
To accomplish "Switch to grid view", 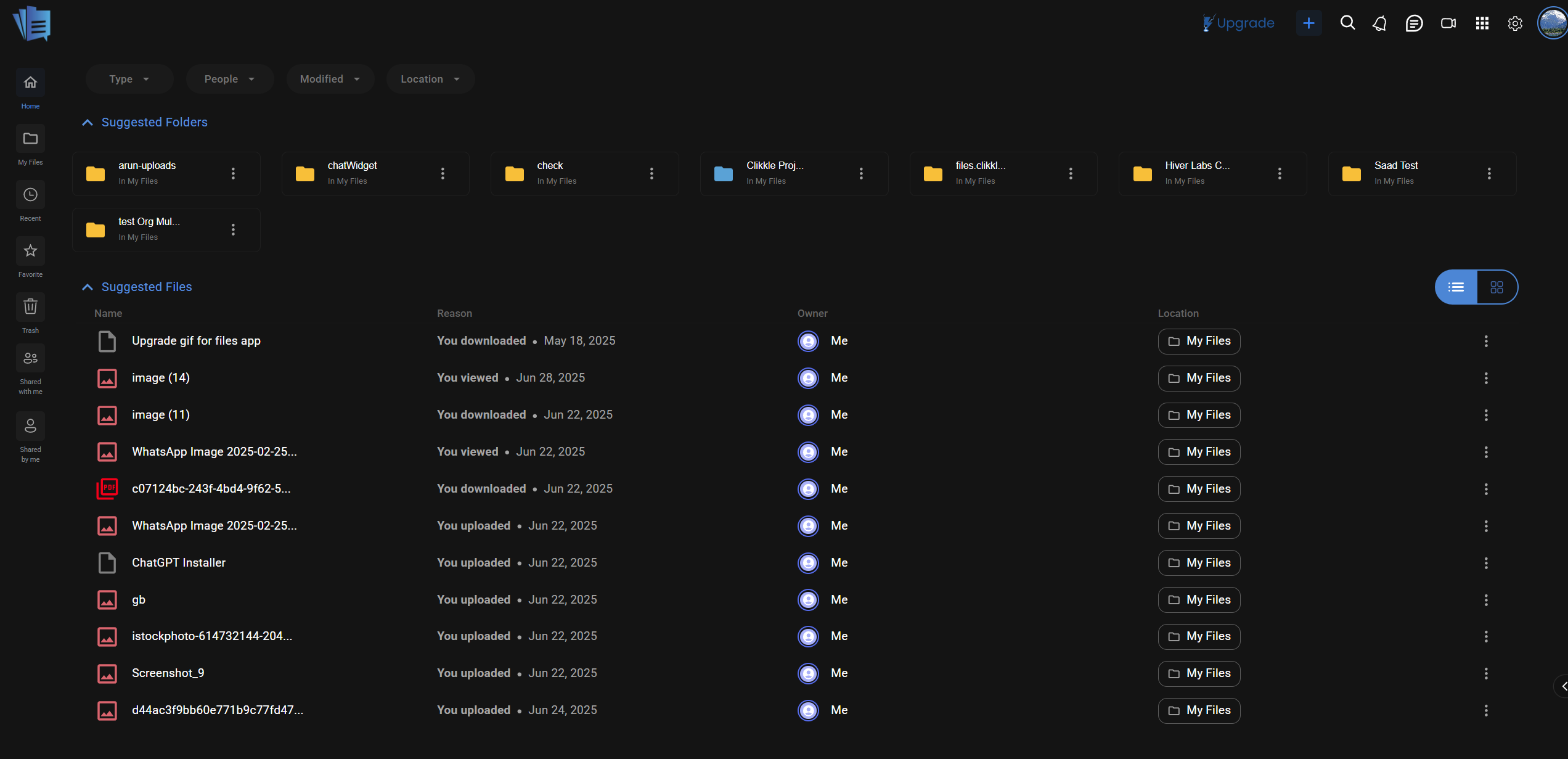I will click(1497, 287).
